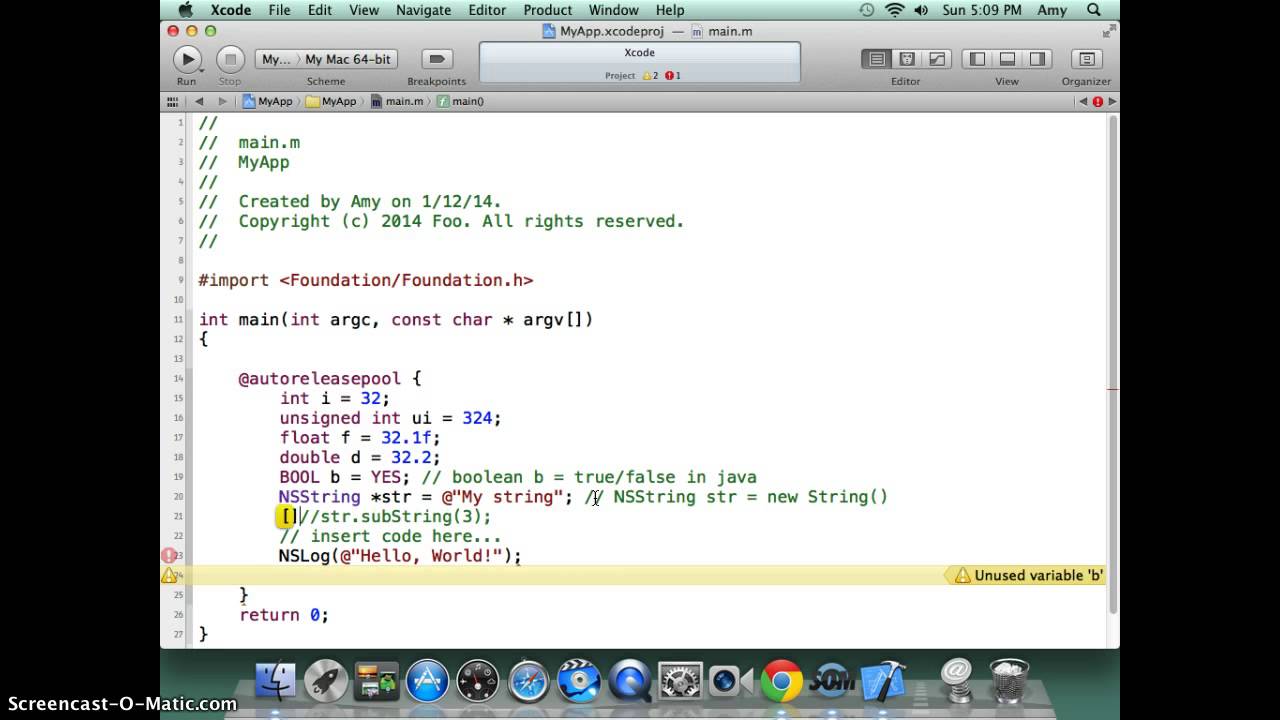Run the project with the Run button
The image size is (1280, 720).
(187, 59)
